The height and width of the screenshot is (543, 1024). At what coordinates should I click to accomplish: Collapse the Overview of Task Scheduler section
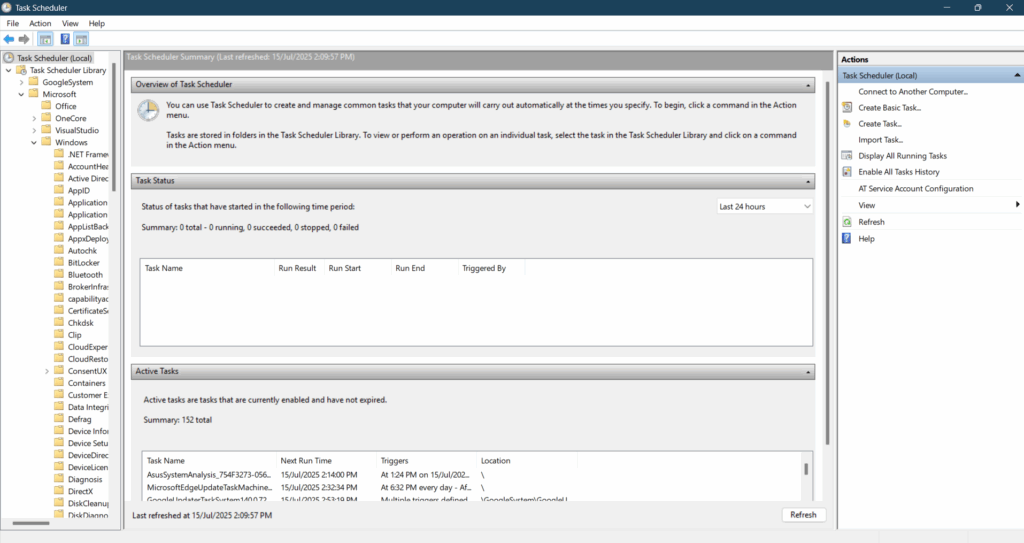pyautogui.click(x=808, y=85)
